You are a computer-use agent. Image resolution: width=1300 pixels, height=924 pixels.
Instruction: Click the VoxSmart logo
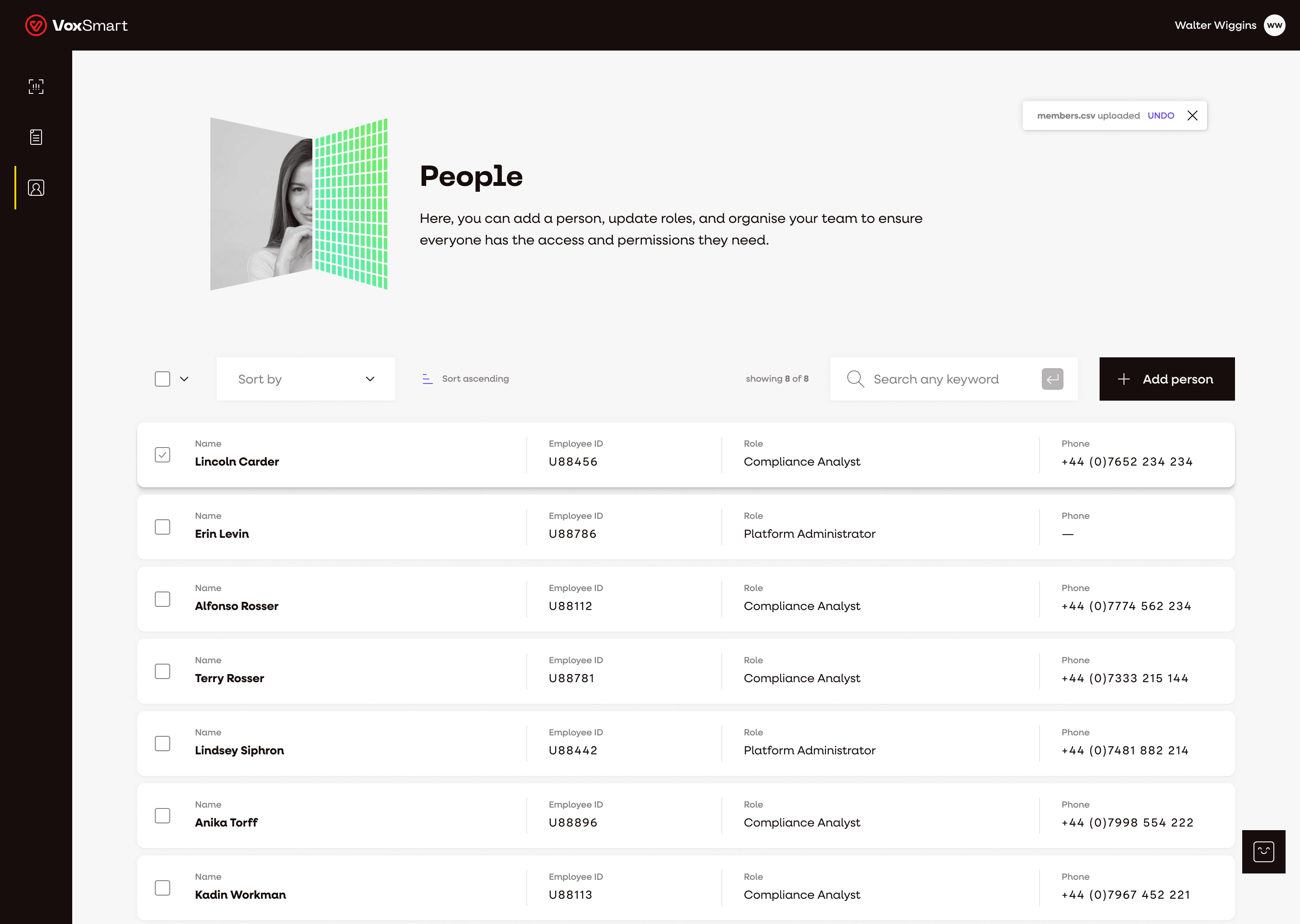(x=76, y=25)
